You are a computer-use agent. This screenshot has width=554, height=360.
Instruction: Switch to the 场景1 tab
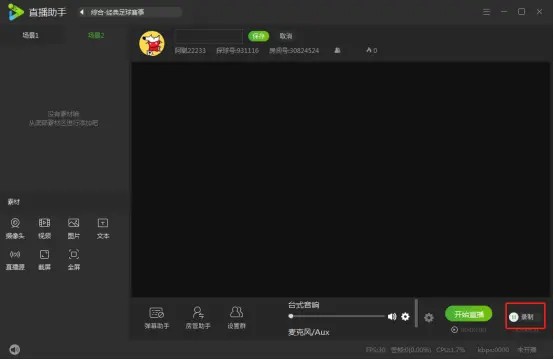click(30, 35)
